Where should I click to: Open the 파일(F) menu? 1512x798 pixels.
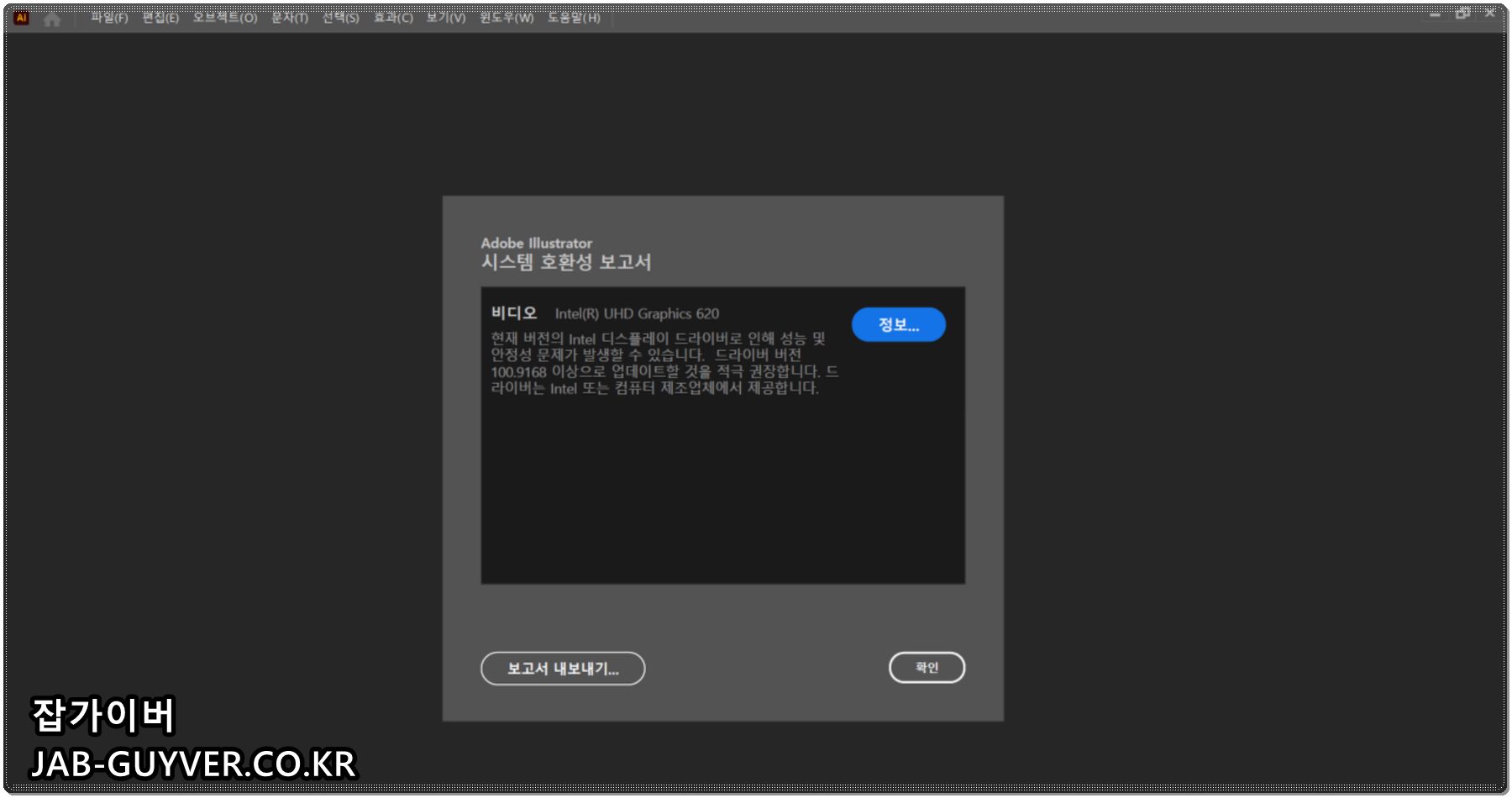[109, 18]
